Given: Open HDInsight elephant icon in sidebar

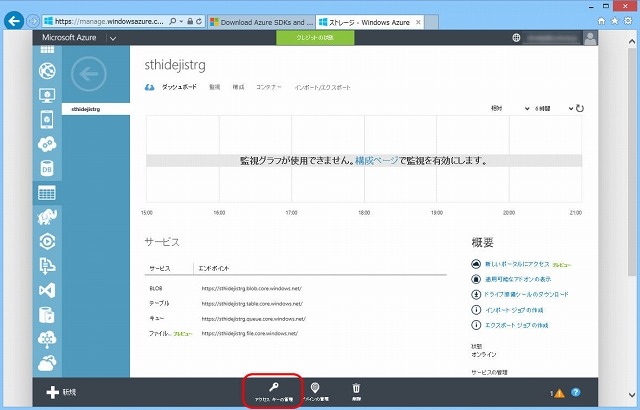Looking at the screenshot, I should 47,217.
